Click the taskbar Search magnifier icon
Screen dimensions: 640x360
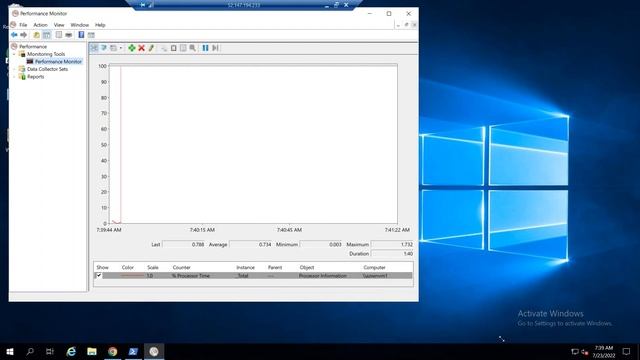[x=30, y=351]
